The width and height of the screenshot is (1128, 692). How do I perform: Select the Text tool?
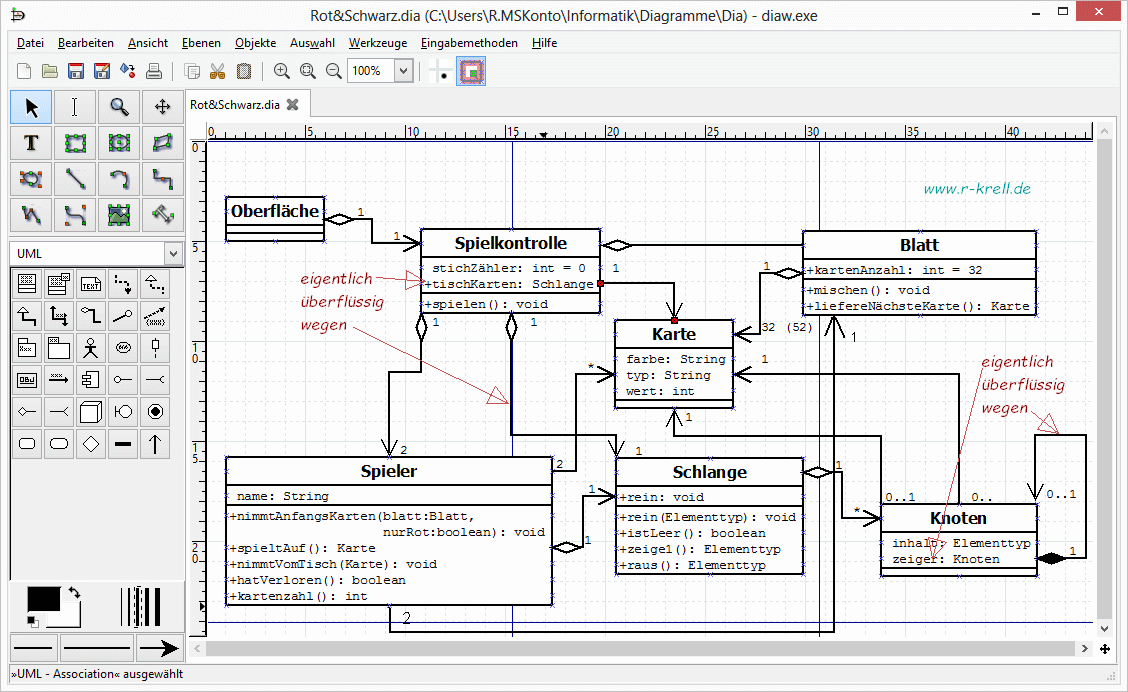(x=31, y=143)
